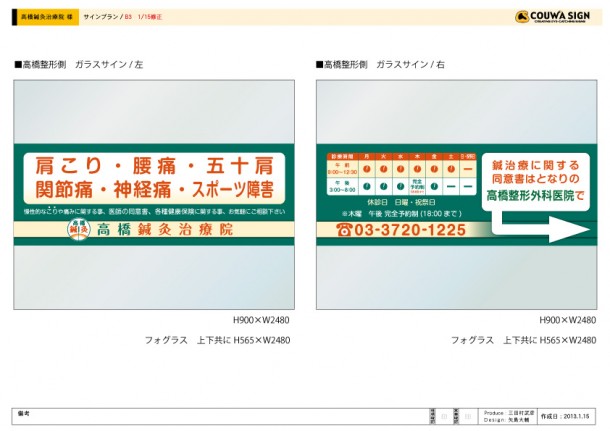Click the 鍼治療に関する text line
610x431 pixels.
click(536, 165)
